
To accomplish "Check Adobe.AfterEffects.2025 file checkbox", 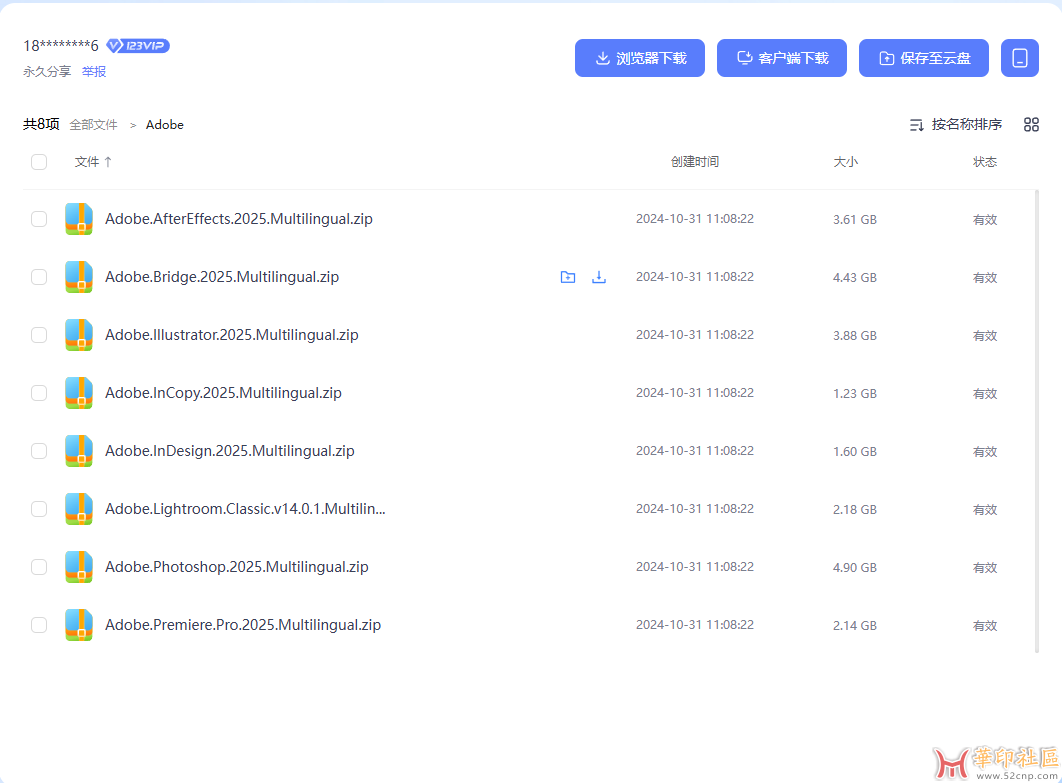I will (39, 219).
